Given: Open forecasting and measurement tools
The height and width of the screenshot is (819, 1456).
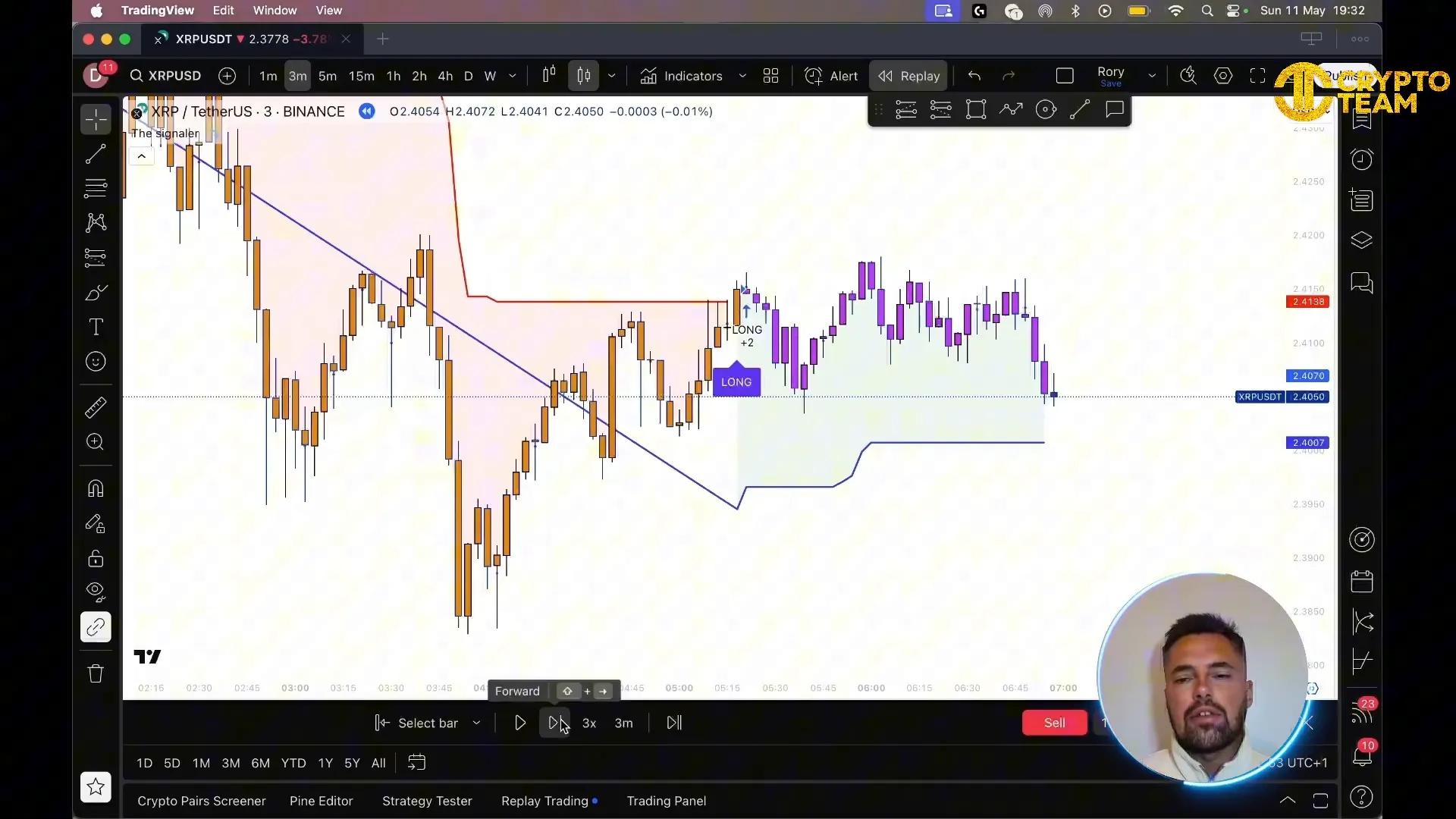Looking at the screenshot, I should tap(96, 257).
